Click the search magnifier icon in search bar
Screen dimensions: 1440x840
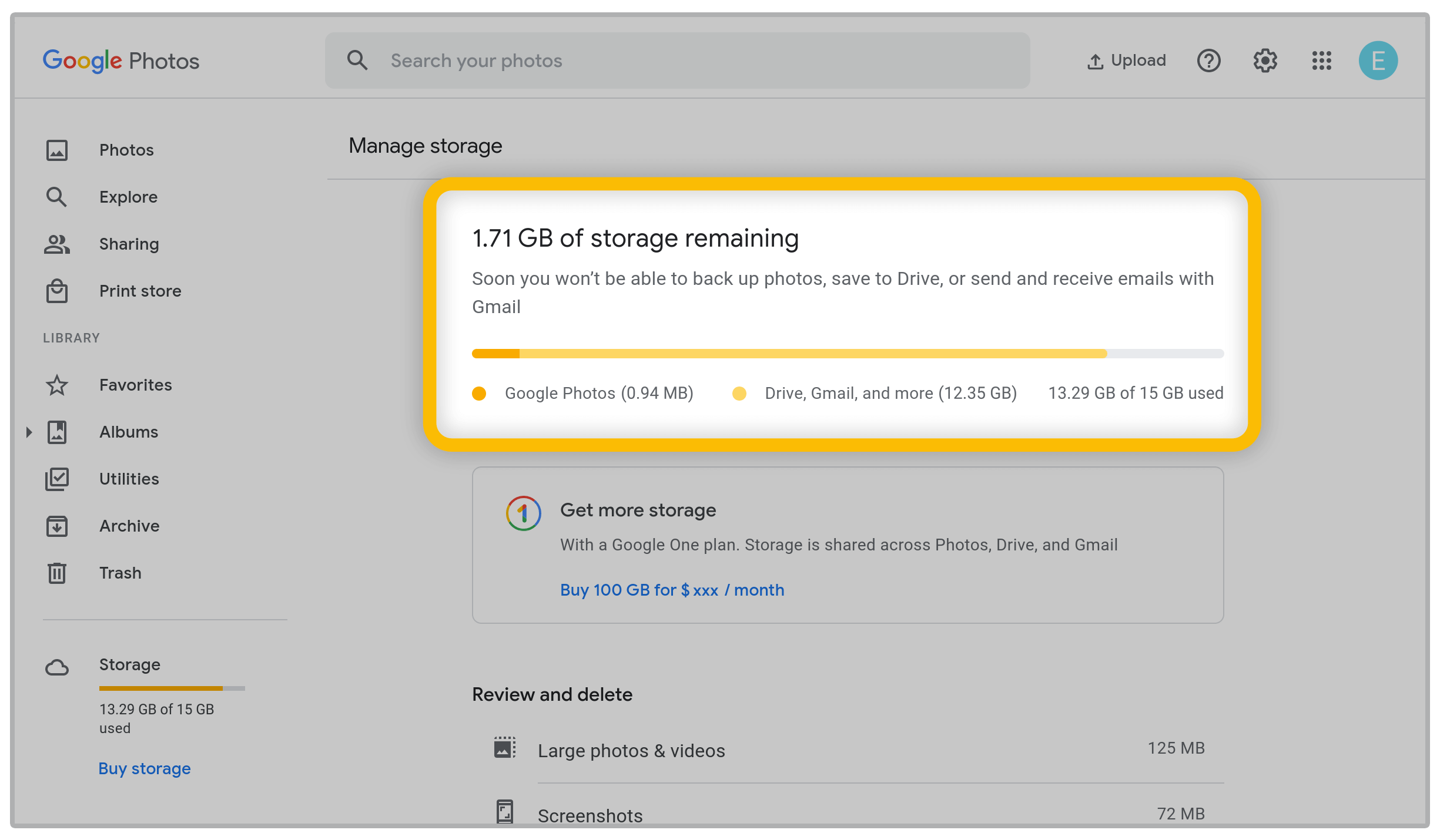(x=357, y=60)
